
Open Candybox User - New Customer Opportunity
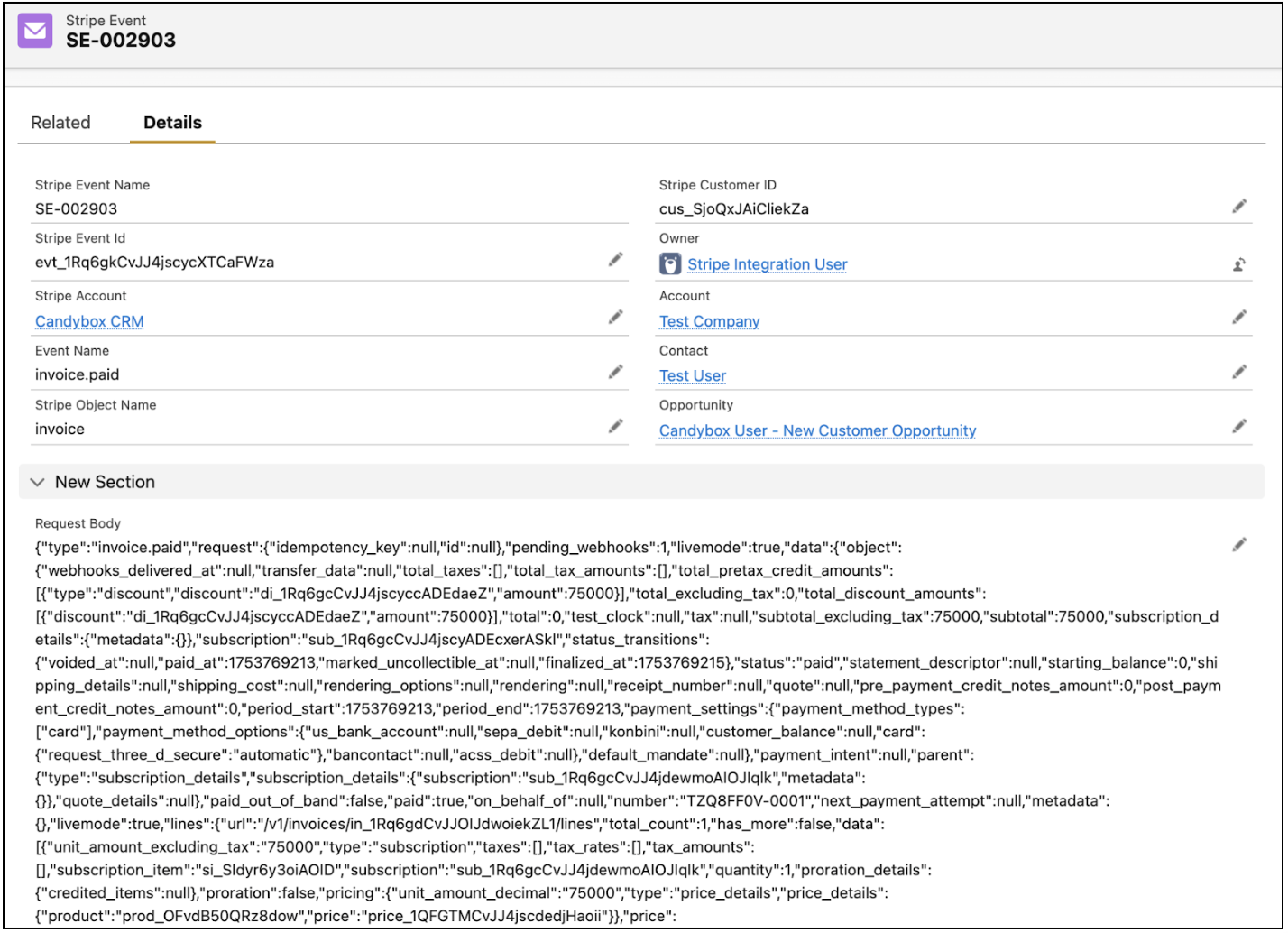click(x=818, y=430)
